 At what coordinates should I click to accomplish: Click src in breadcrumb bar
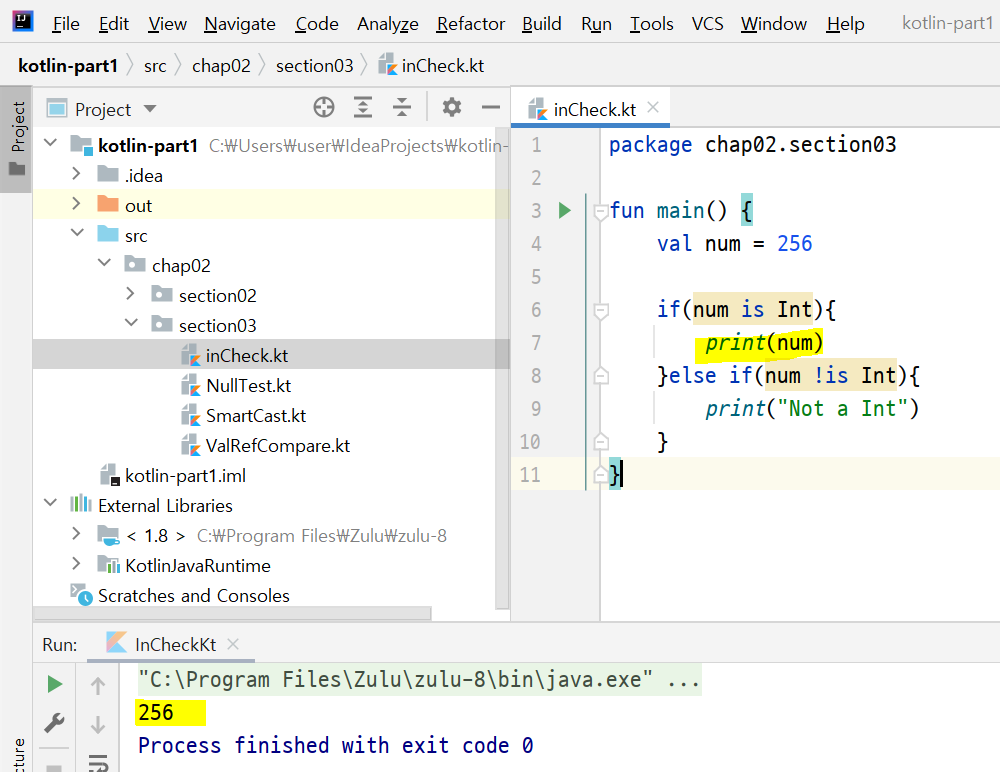pos(155,66)
